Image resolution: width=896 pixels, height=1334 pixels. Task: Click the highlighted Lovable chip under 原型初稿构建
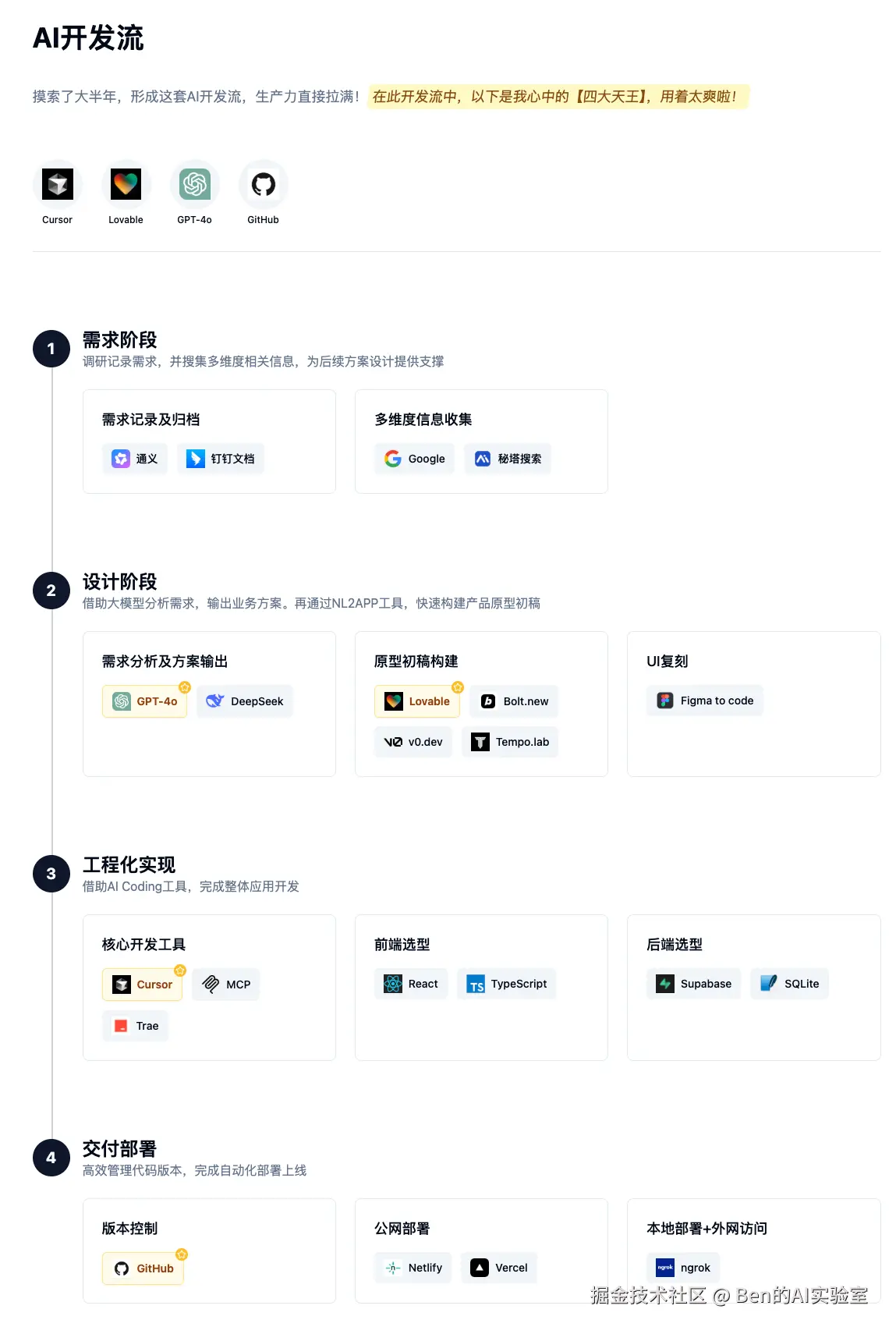click(417, 701)
